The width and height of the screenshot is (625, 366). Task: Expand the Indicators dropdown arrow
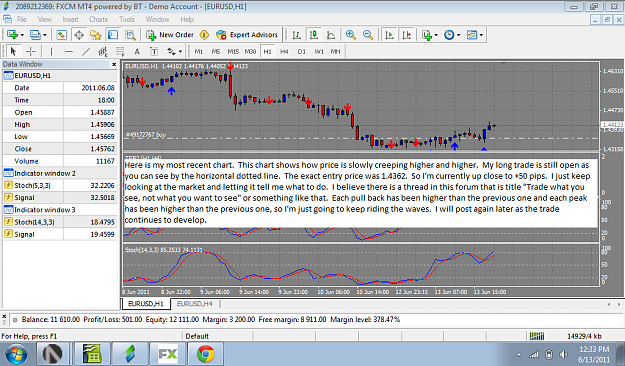coord(436,35)
